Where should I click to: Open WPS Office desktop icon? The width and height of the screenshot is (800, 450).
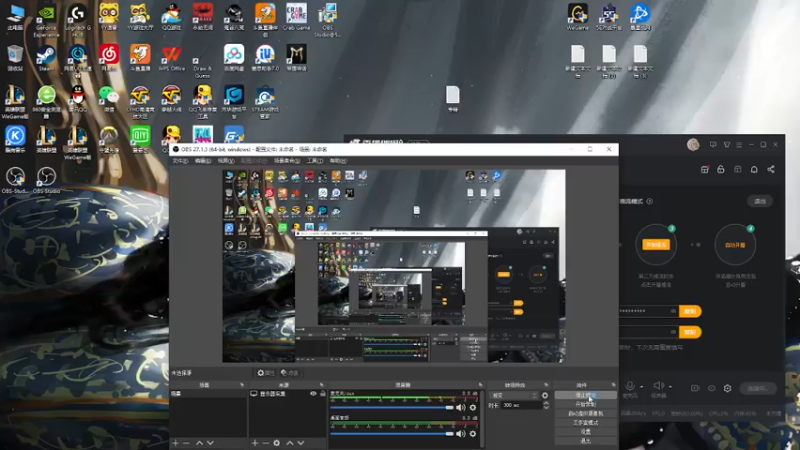click(172, 56)
